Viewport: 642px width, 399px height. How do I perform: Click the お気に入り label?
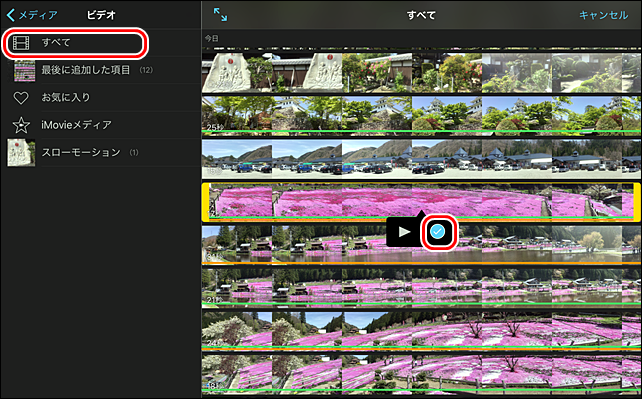66,97
